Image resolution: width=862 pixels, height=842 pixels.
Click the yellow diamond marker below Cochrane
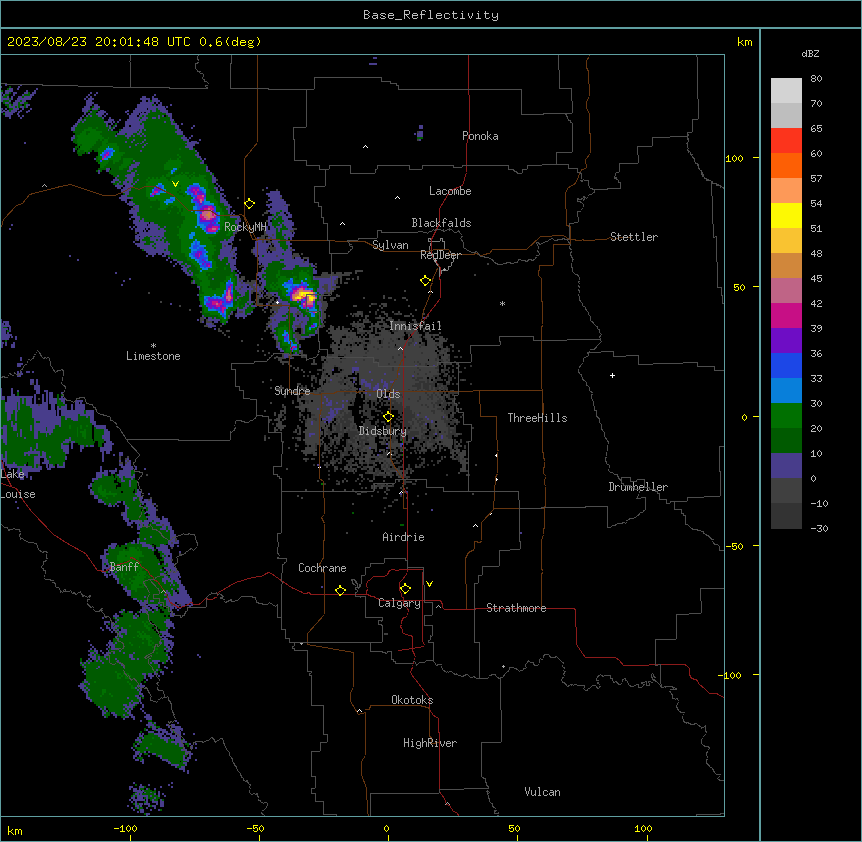340,590
